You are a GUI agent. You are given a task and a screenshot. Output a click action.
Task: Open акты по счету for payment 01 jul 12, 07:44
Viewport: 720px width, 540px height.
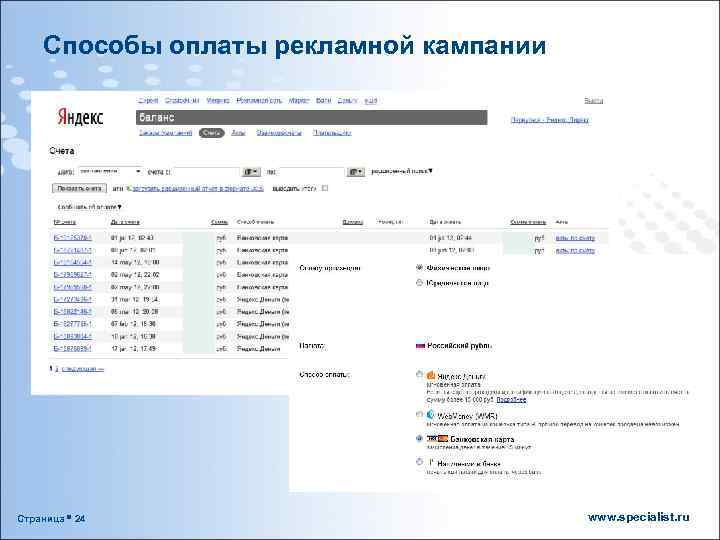click(x=575, y=238)
